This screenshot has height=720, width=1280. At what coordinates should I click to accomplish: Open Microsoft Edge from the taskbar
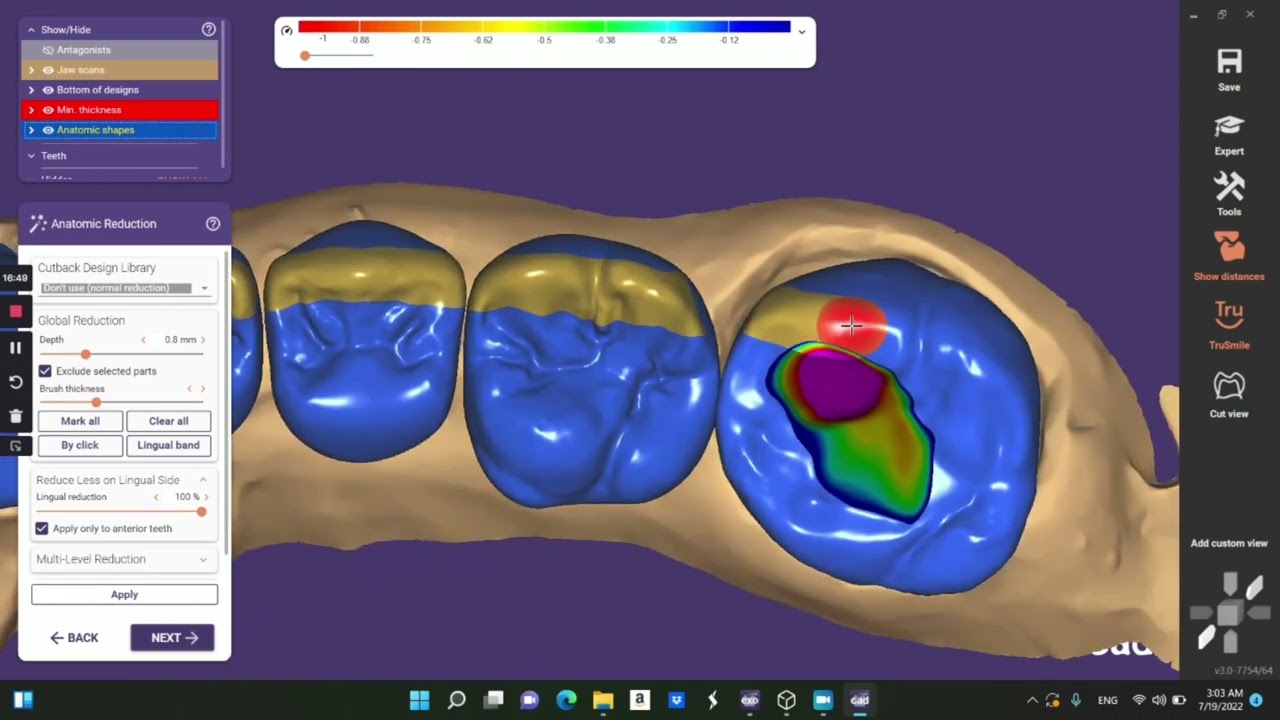click(566, 700)
